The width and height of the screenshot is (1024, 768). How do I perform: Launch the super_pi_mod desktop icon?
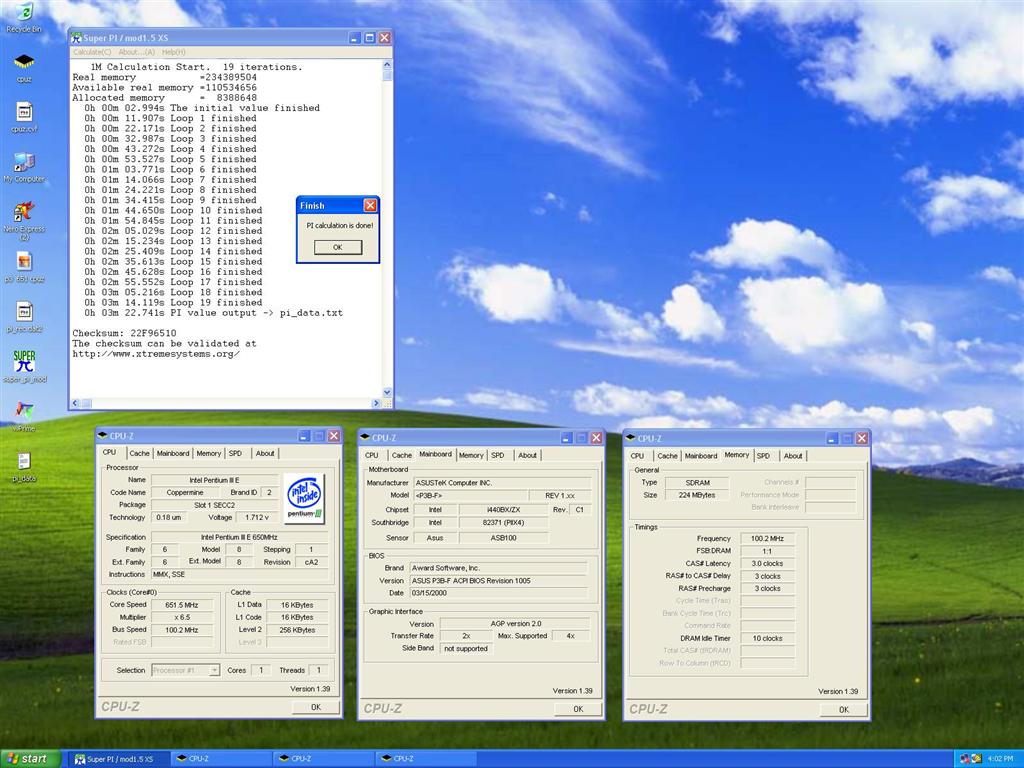tap(24, 362)
